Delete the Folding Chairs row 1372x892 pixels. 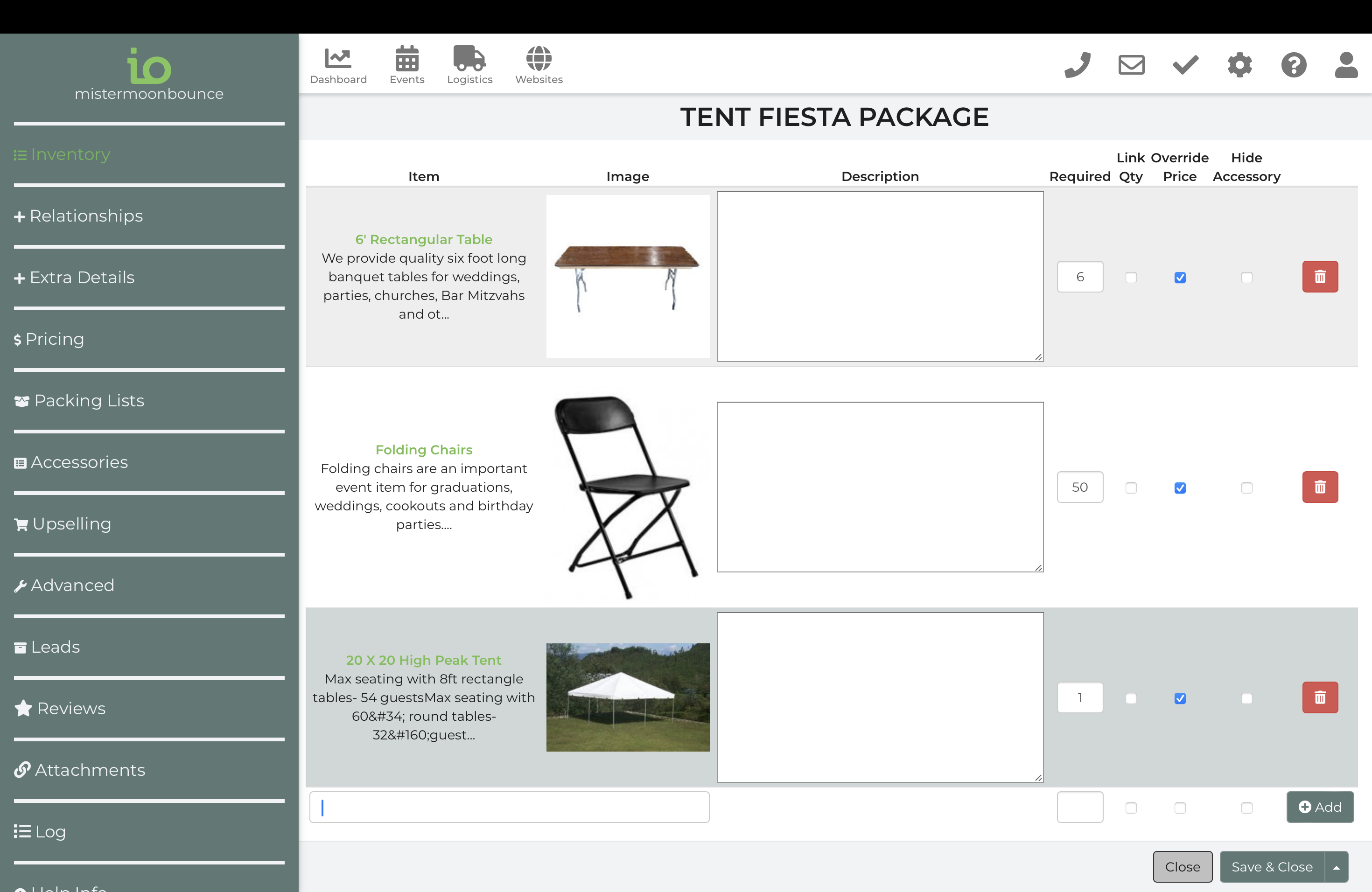[x=1320, y=488]
